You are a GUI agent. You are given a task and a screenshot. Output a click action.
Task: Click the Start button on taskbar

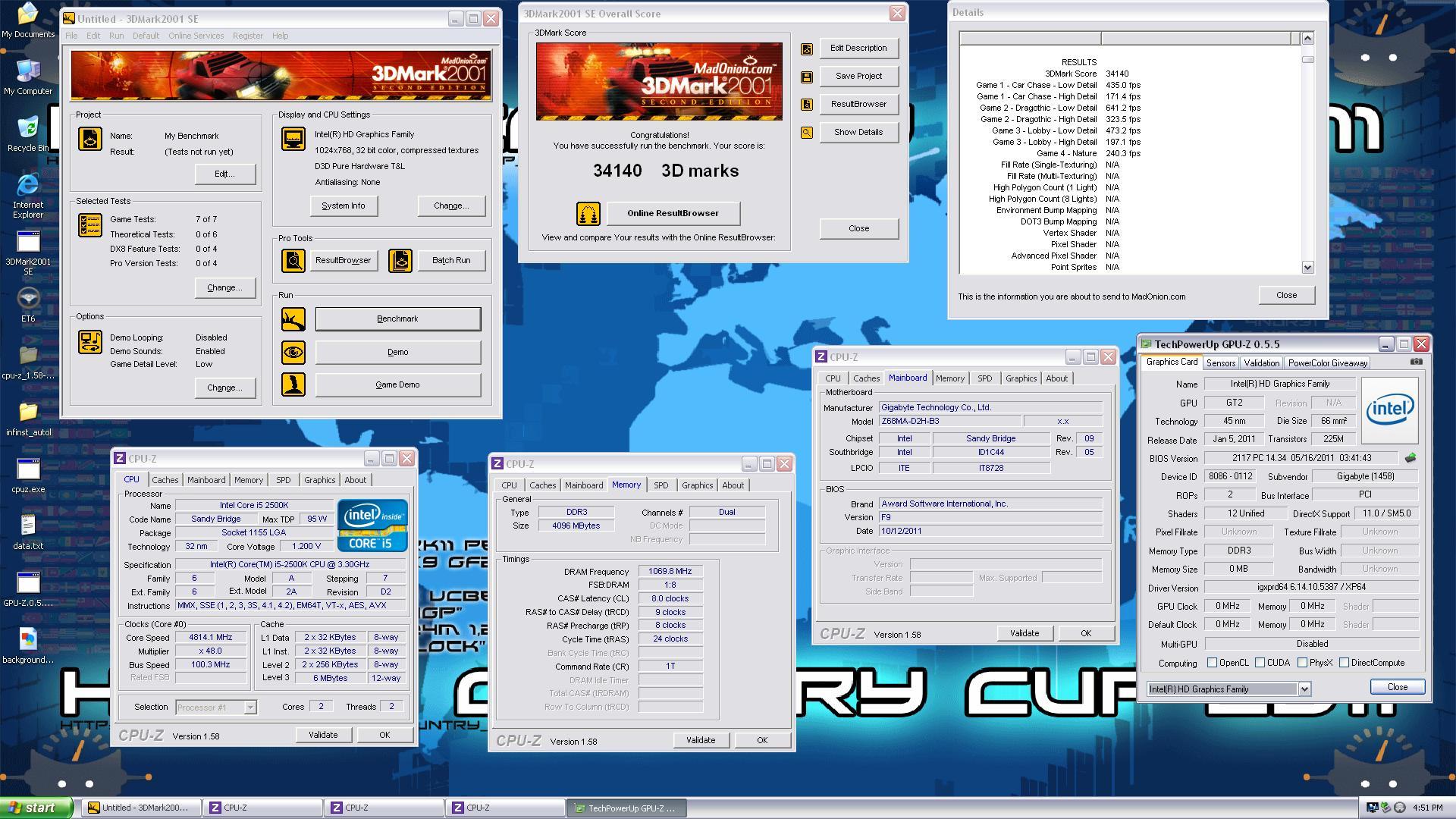click(x=36, y=808)
